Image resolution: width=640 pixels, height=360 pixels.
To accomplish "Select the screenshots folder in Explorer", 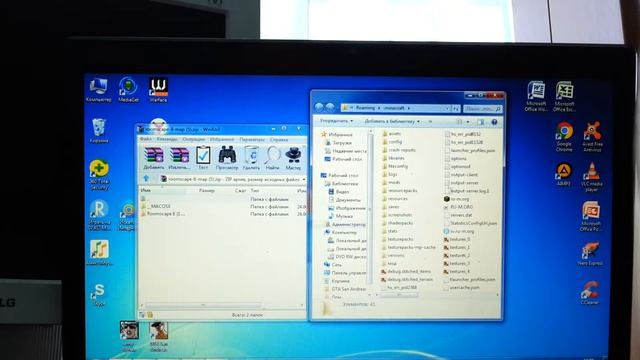I will [397, 215].
